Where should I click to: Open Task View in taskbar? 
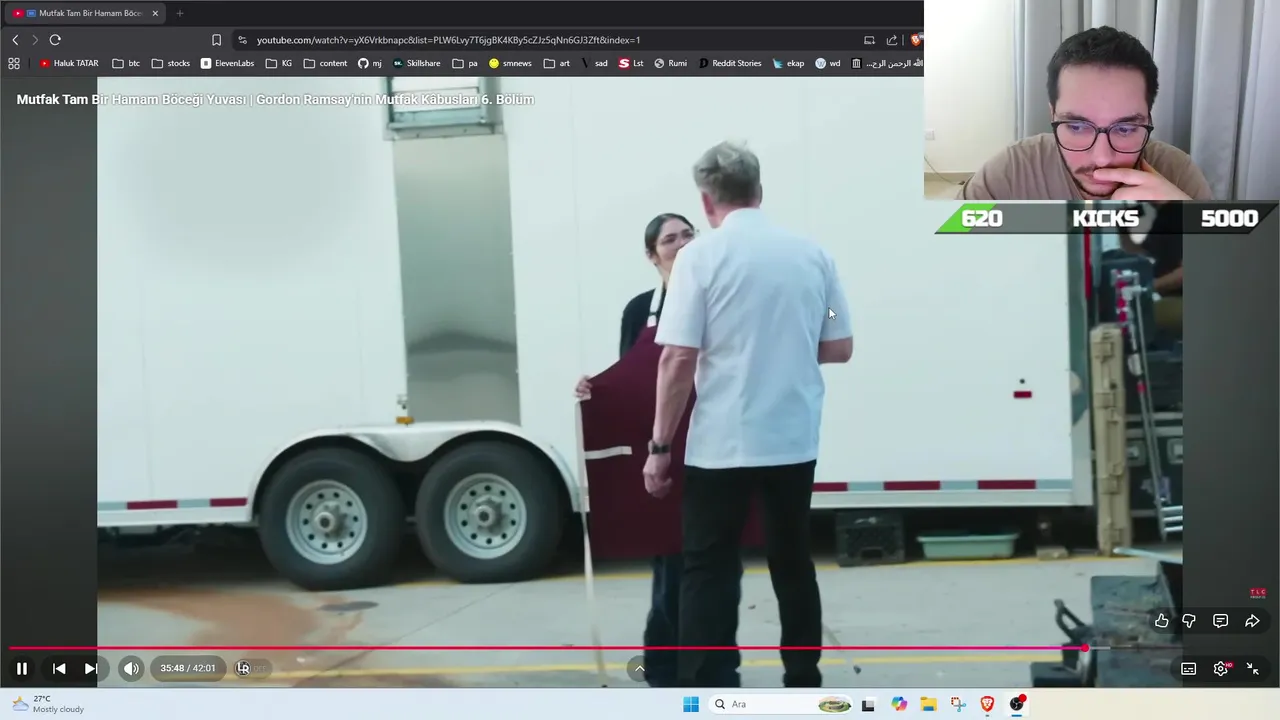[x=868, y=704]
